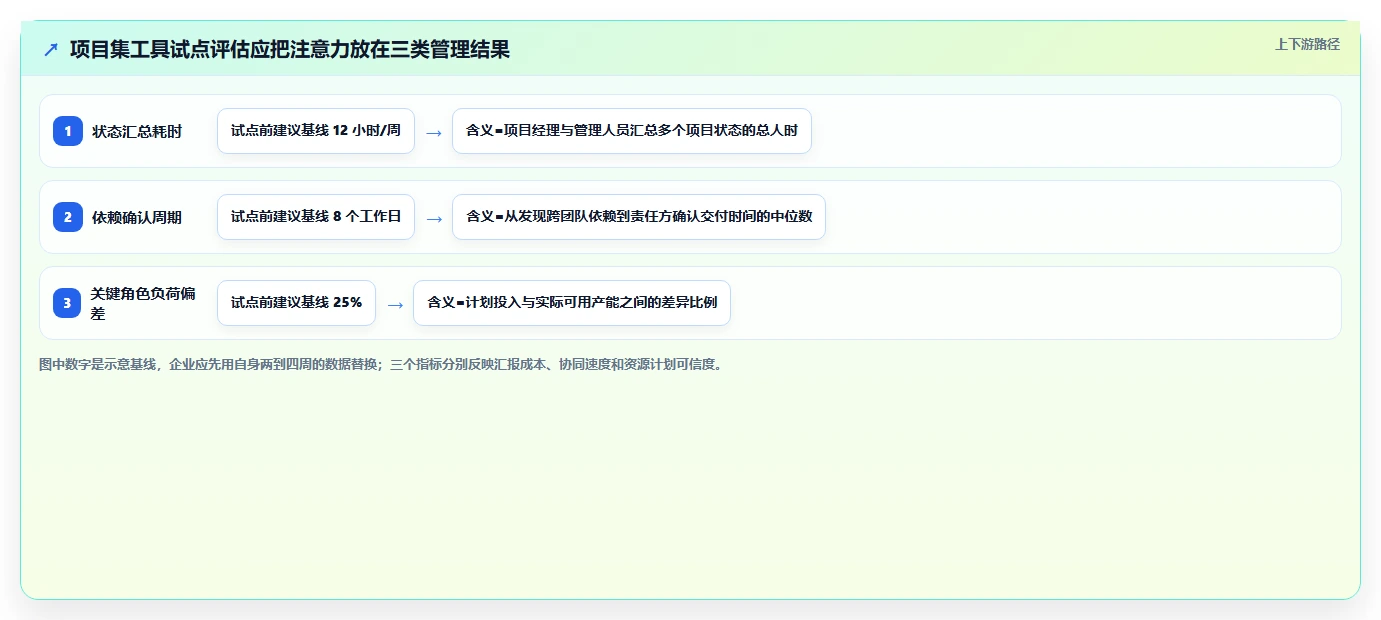Click the arrow after 基线 25%

point(395,304)
